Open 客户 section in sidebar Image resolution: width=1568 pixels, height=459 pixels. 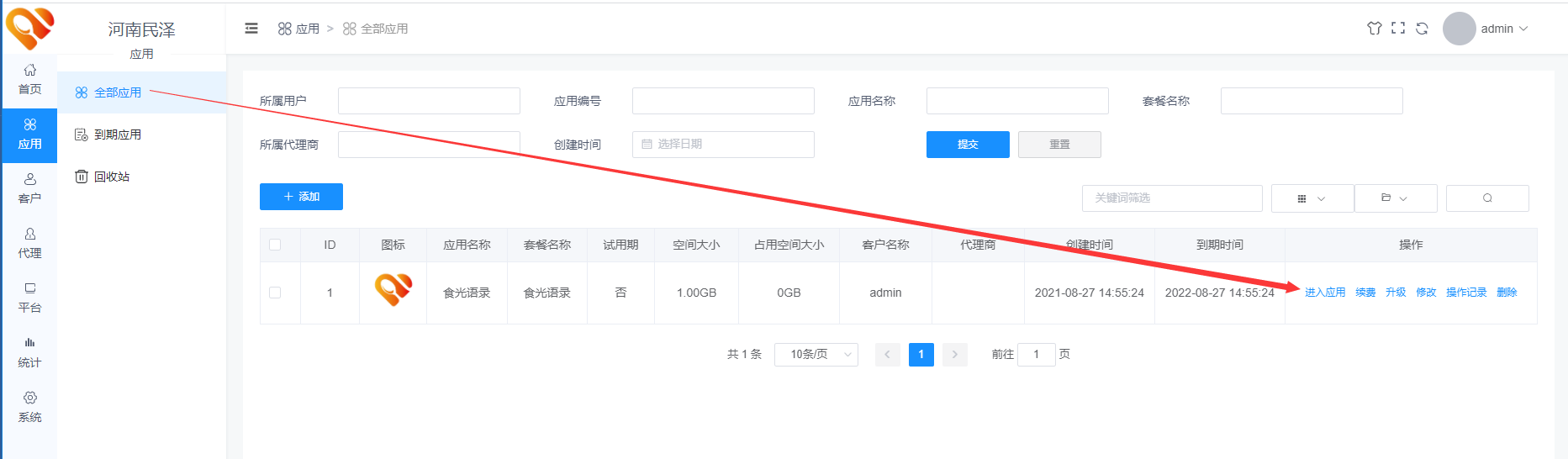point(29,189)
